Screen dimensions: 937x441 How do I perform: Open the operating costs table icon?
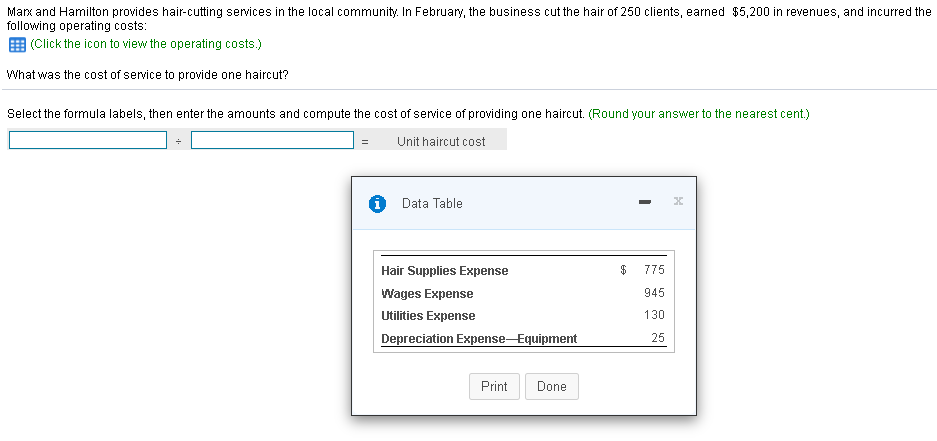[x=17, y=44]
